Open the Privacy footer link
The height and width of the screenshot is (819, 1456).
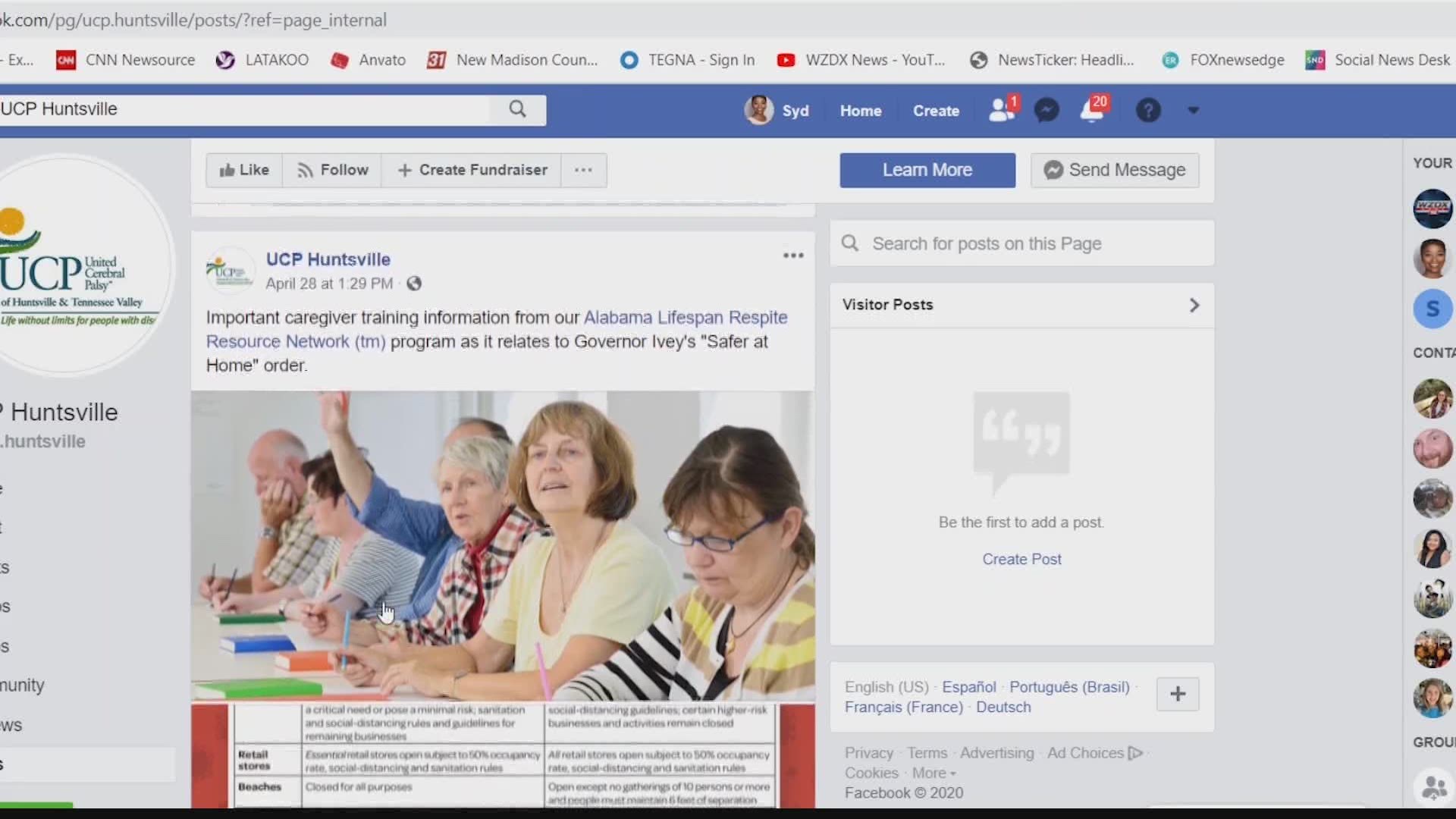(868, 753)
